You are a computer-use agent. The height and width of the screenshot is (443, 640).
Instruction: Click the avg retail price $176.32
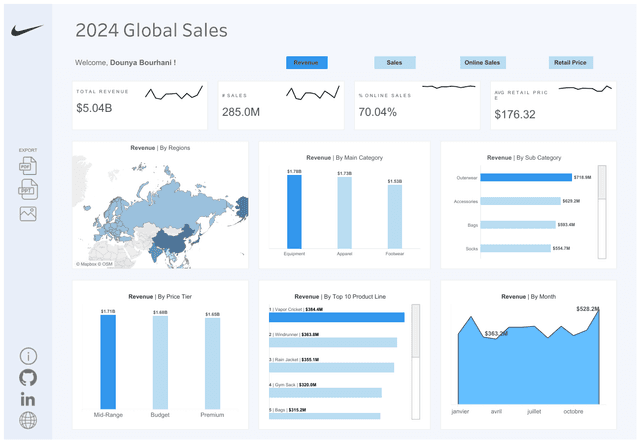(x=515, y=114)
